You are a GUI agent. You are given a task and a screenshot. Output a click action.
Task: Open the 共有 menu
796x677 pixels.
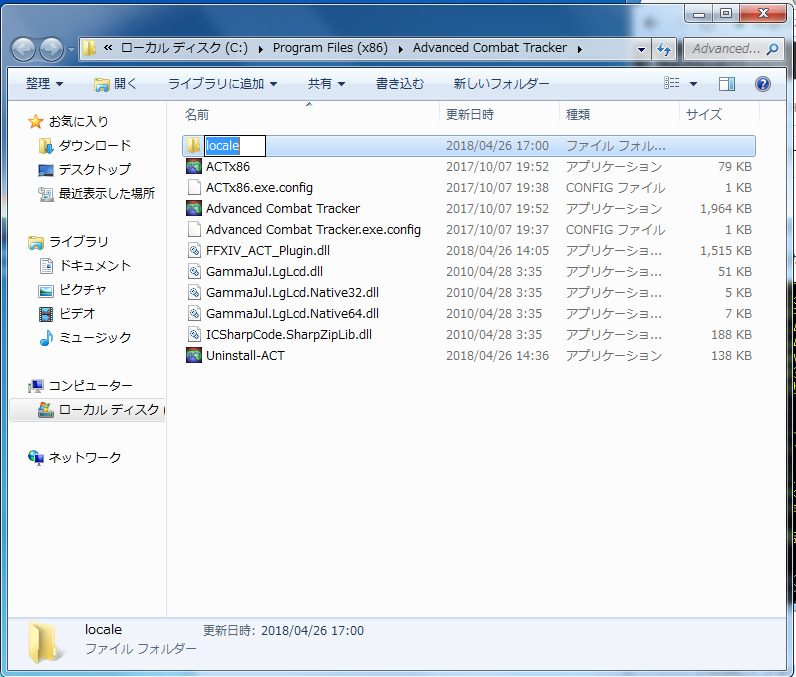click(326, 83)
